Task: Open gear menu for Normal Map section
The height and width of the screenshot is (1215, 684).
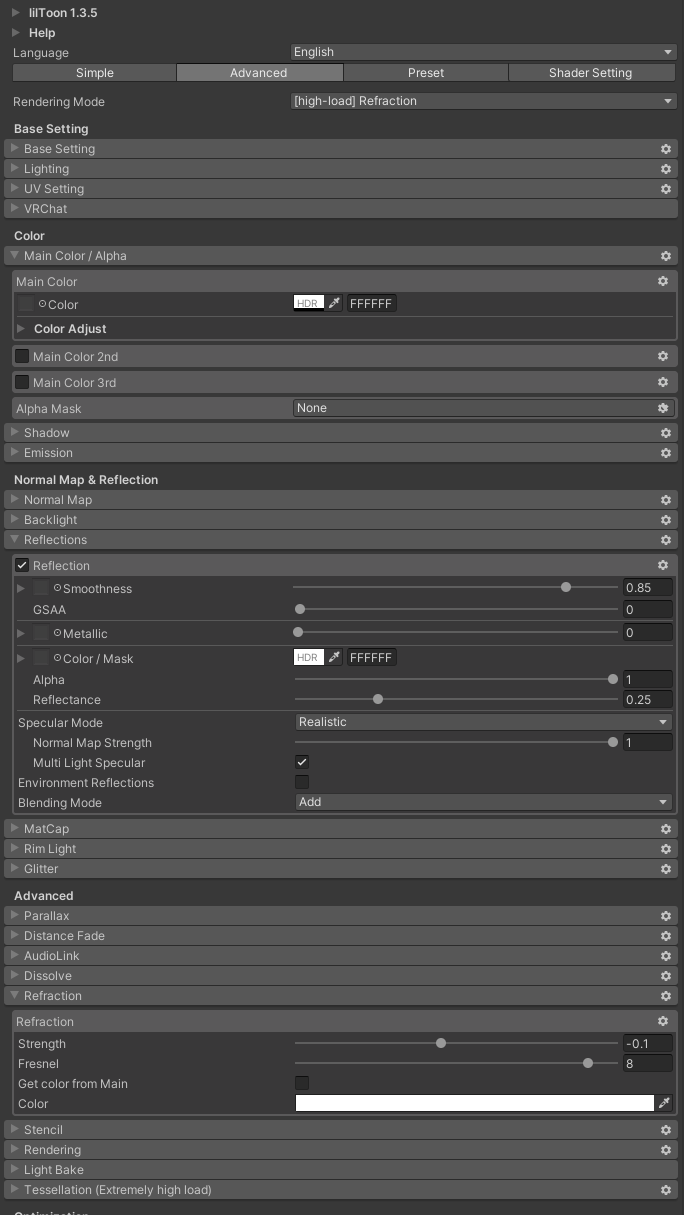Action: (665, 500)
